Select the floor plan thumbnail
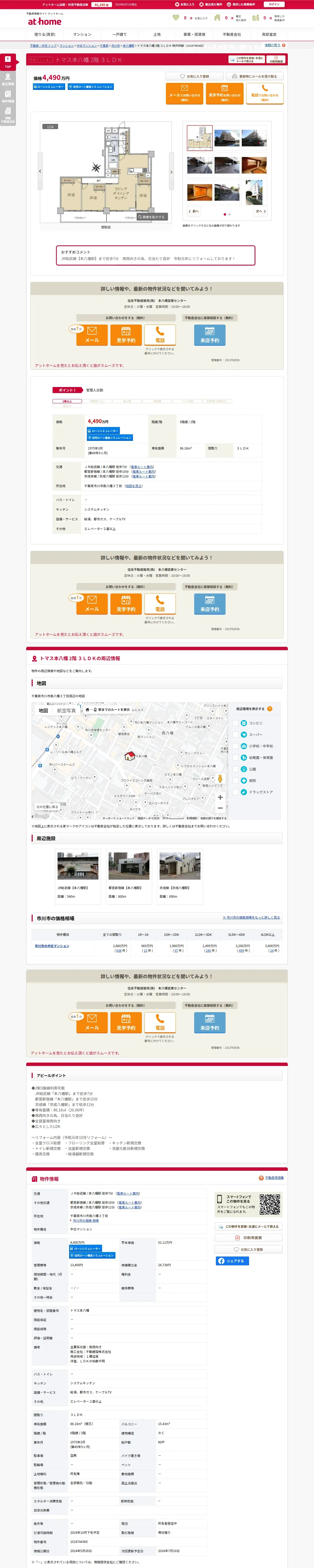 coord(199,138)
